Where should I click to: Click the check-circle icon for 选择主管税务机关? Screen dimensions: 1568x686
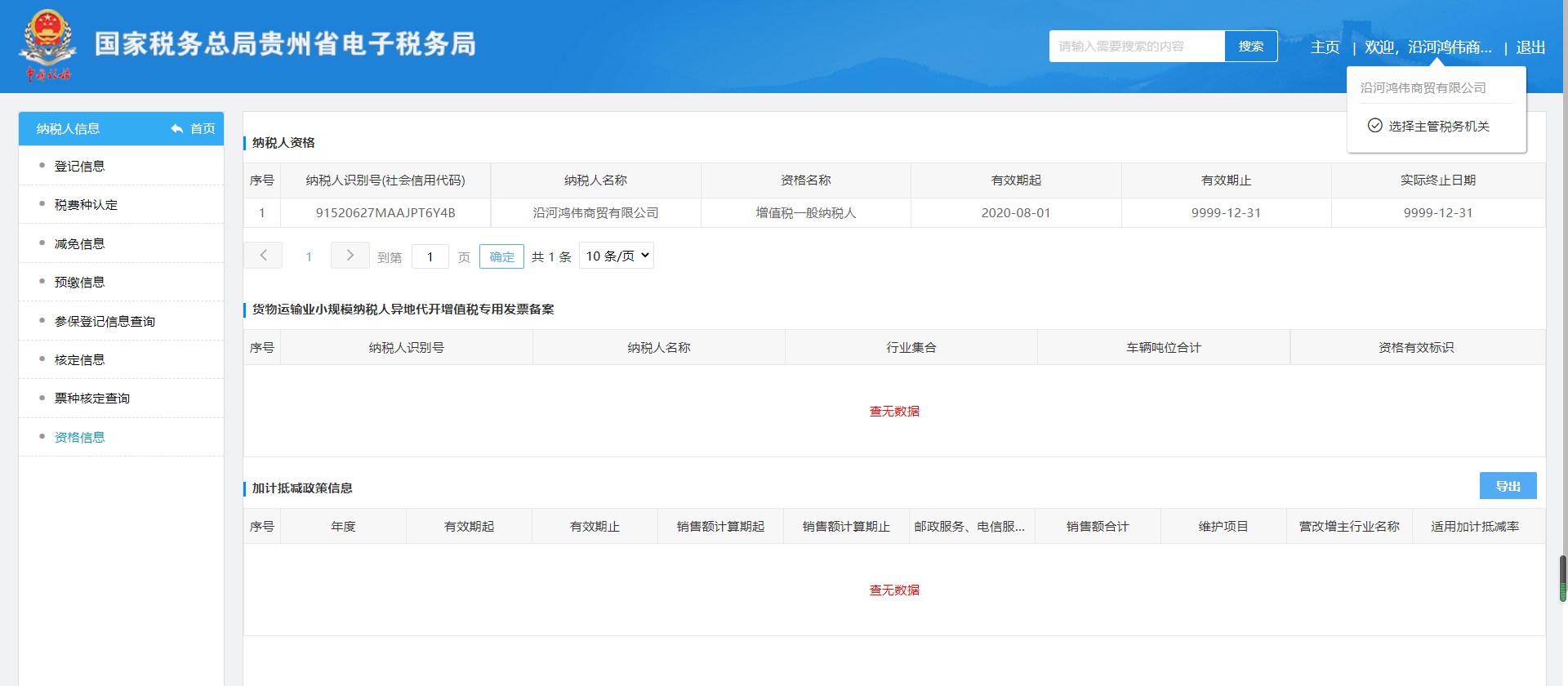[x=1374, y=126]
